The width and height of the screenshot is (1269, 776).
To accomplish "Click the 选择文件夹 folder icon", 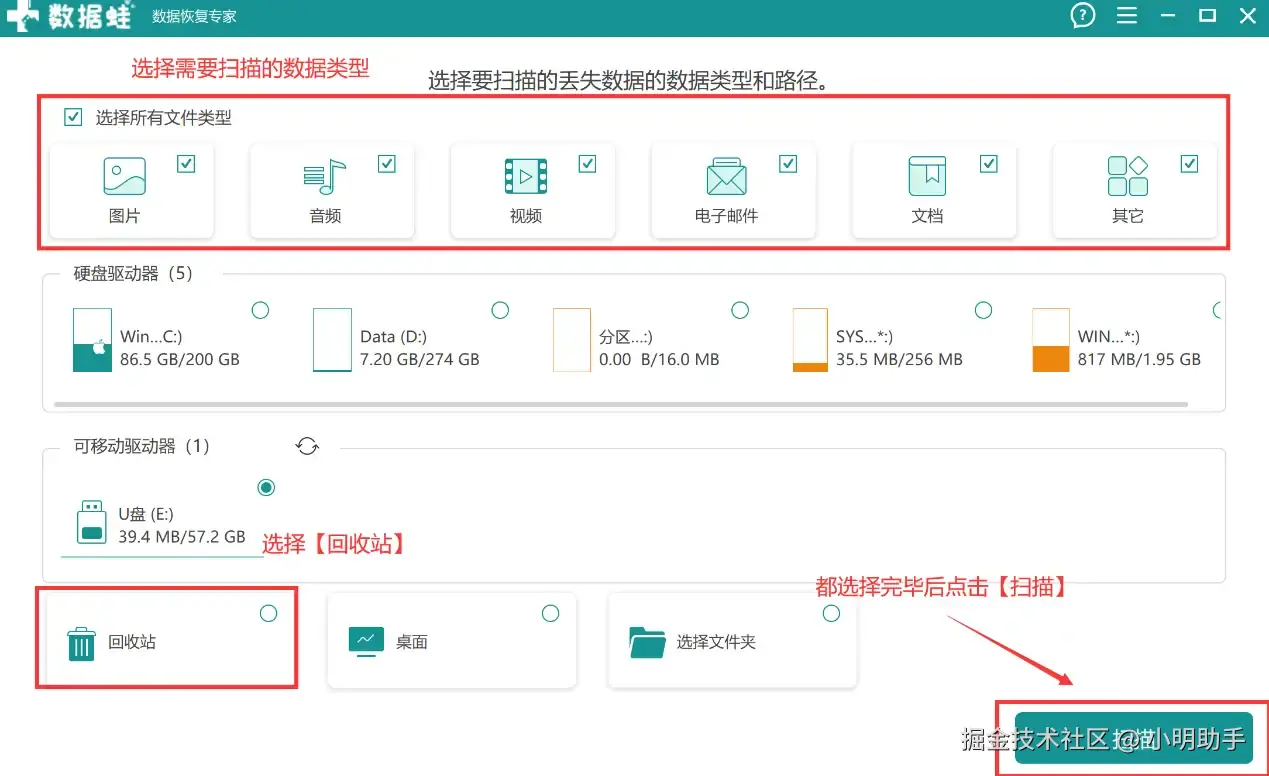I will [648, 642].
